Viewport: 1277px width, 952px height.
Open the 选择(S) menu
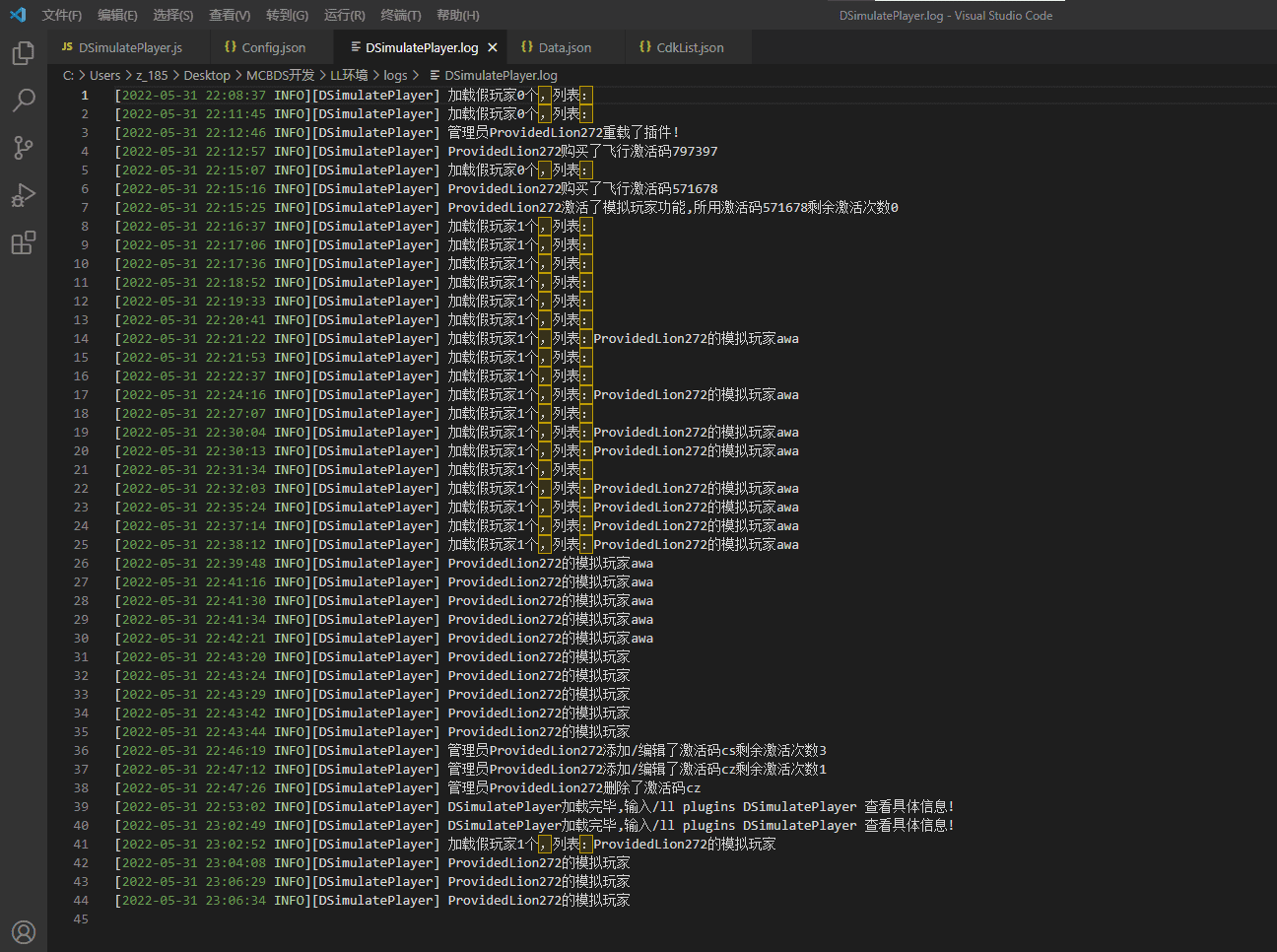tap(173, 15)
